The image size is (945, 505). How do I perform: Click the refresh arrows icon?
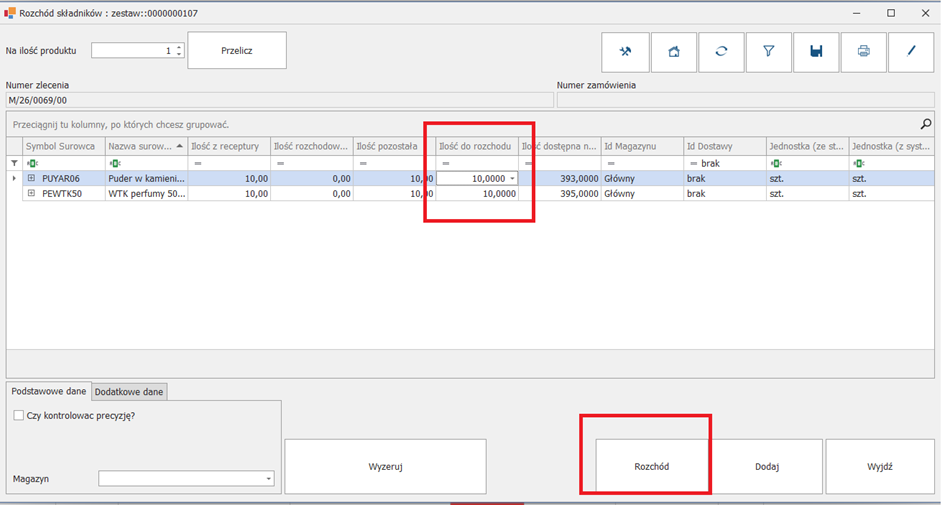pyautogui.click(x=721, y=52)
